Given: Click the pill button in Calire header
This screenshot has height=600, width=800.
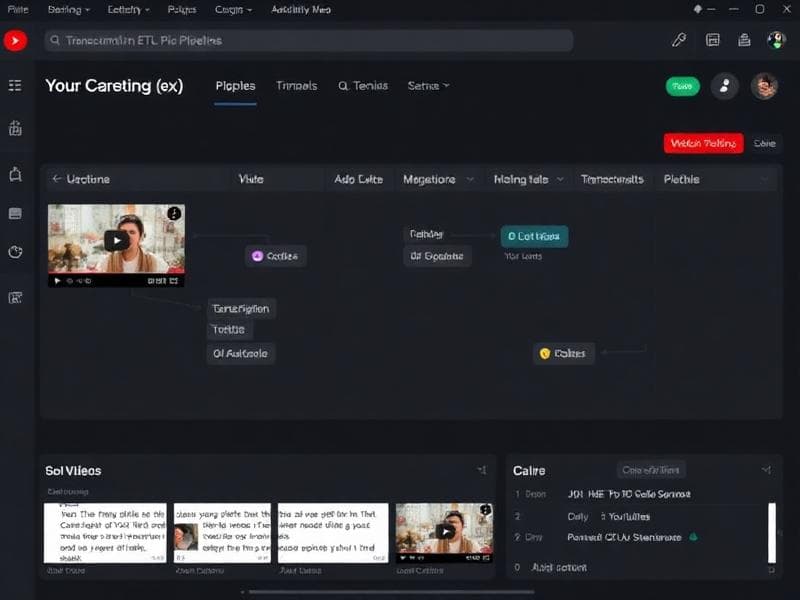Looking at the screenshot, I should tap(651, 470).
